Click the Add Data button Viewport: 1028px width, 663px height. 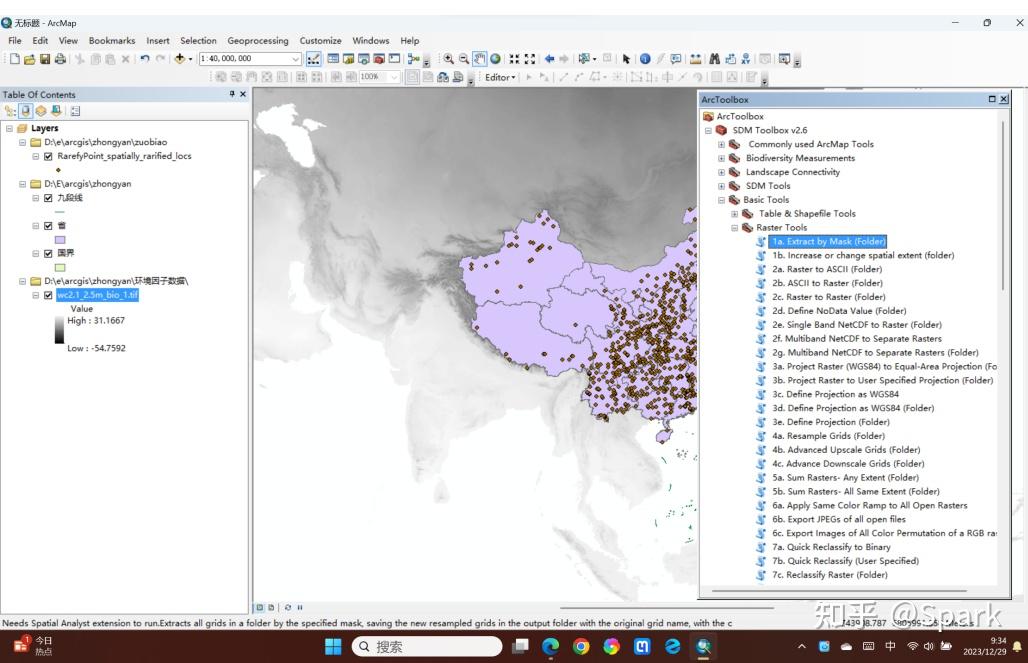181,59
